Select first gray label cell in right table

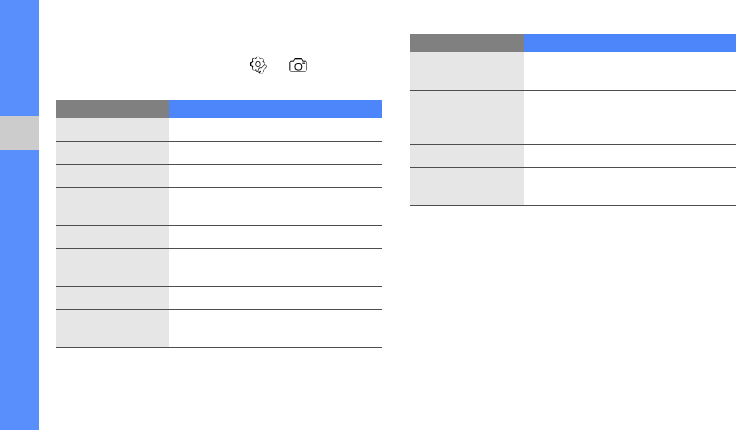pos(466,70)
